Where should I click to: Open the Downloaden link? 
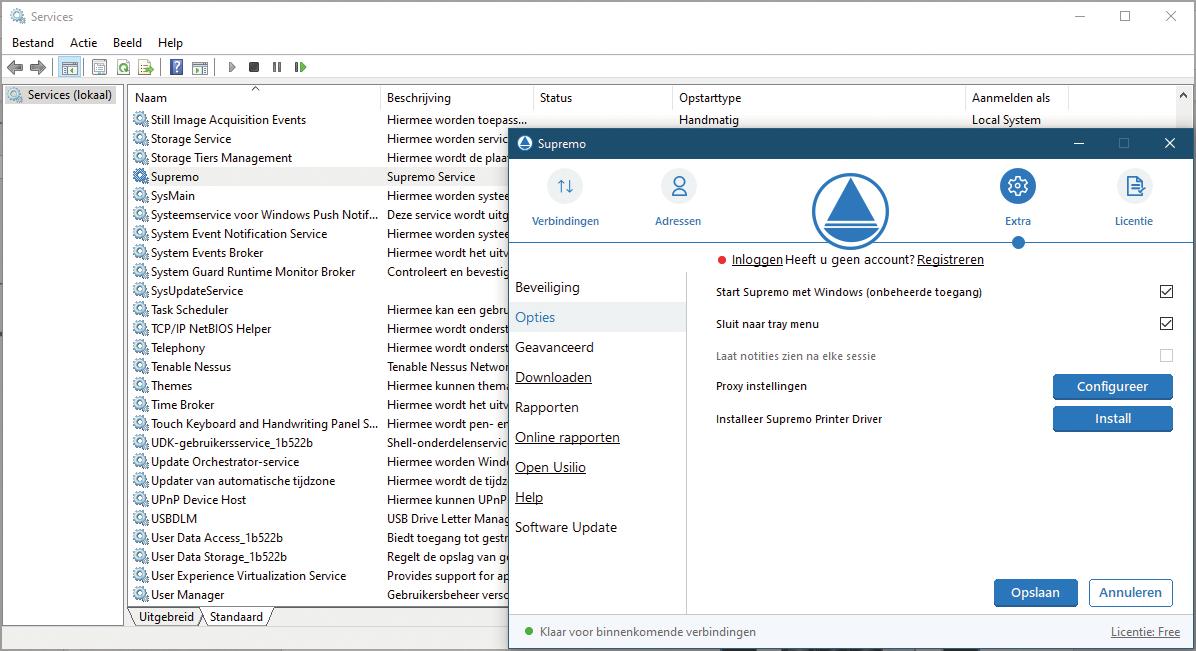pos(553,377)
